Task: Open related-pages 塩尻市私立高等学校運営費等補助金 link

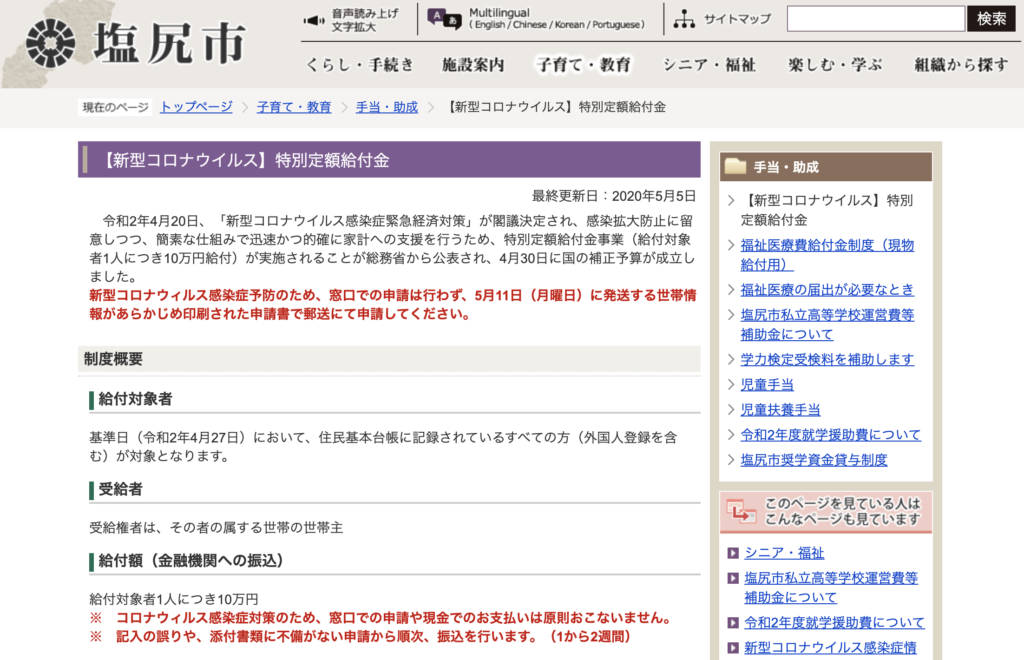Action: pos(831,588)
